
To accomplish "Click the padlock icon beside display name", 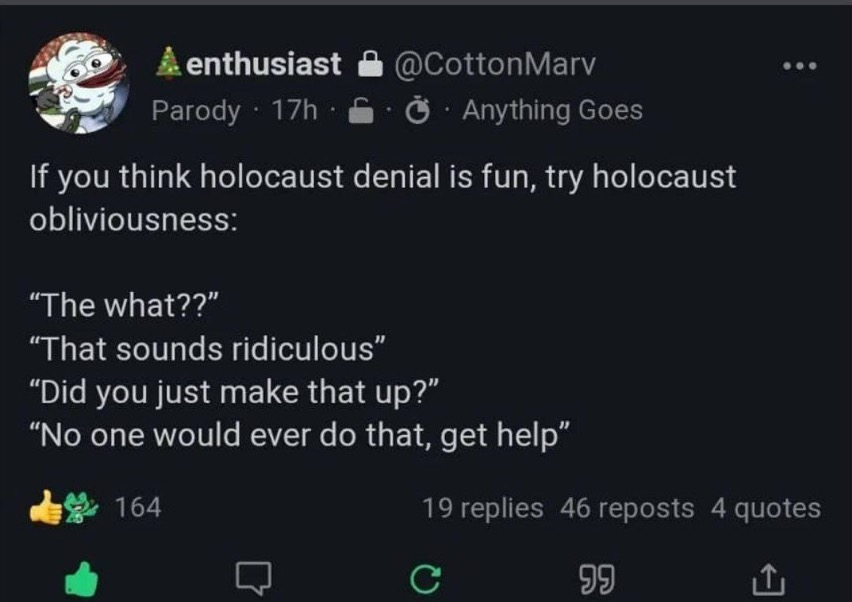I will click(370, 64).
